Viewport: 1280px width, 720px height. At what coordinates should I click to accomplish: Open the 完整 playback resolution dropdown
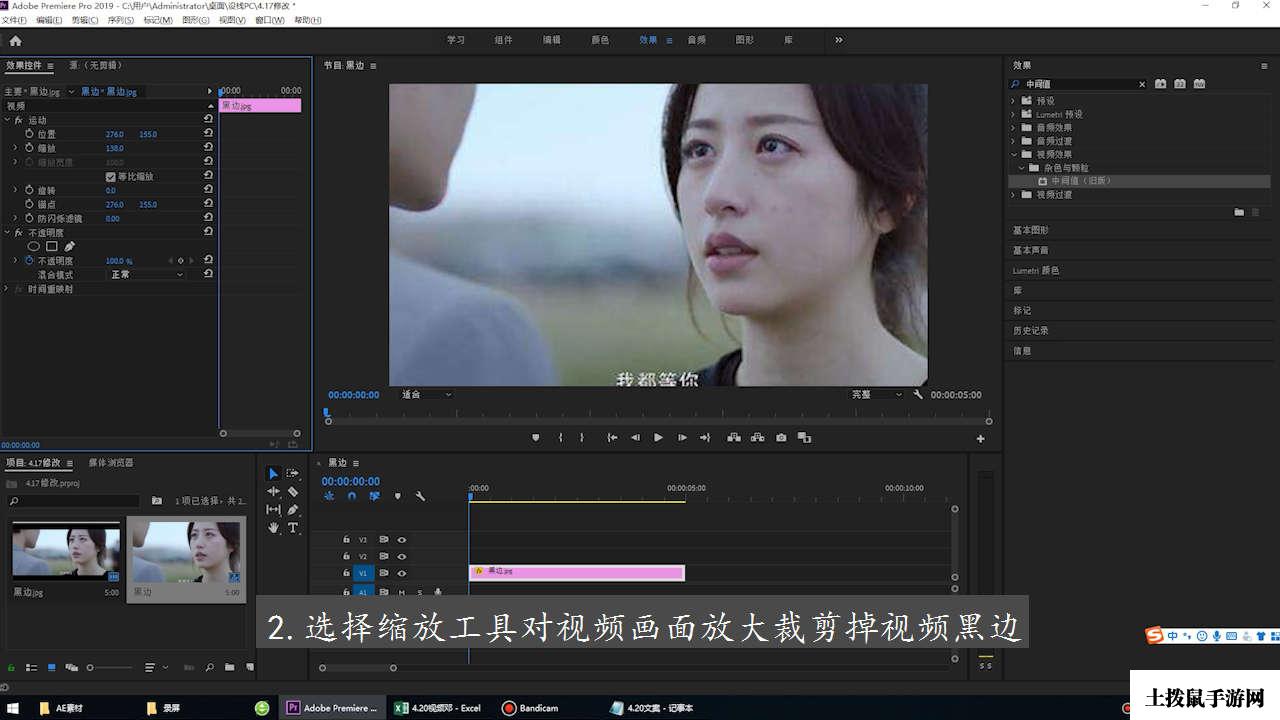pyautogui.click(x=877, y=395)
